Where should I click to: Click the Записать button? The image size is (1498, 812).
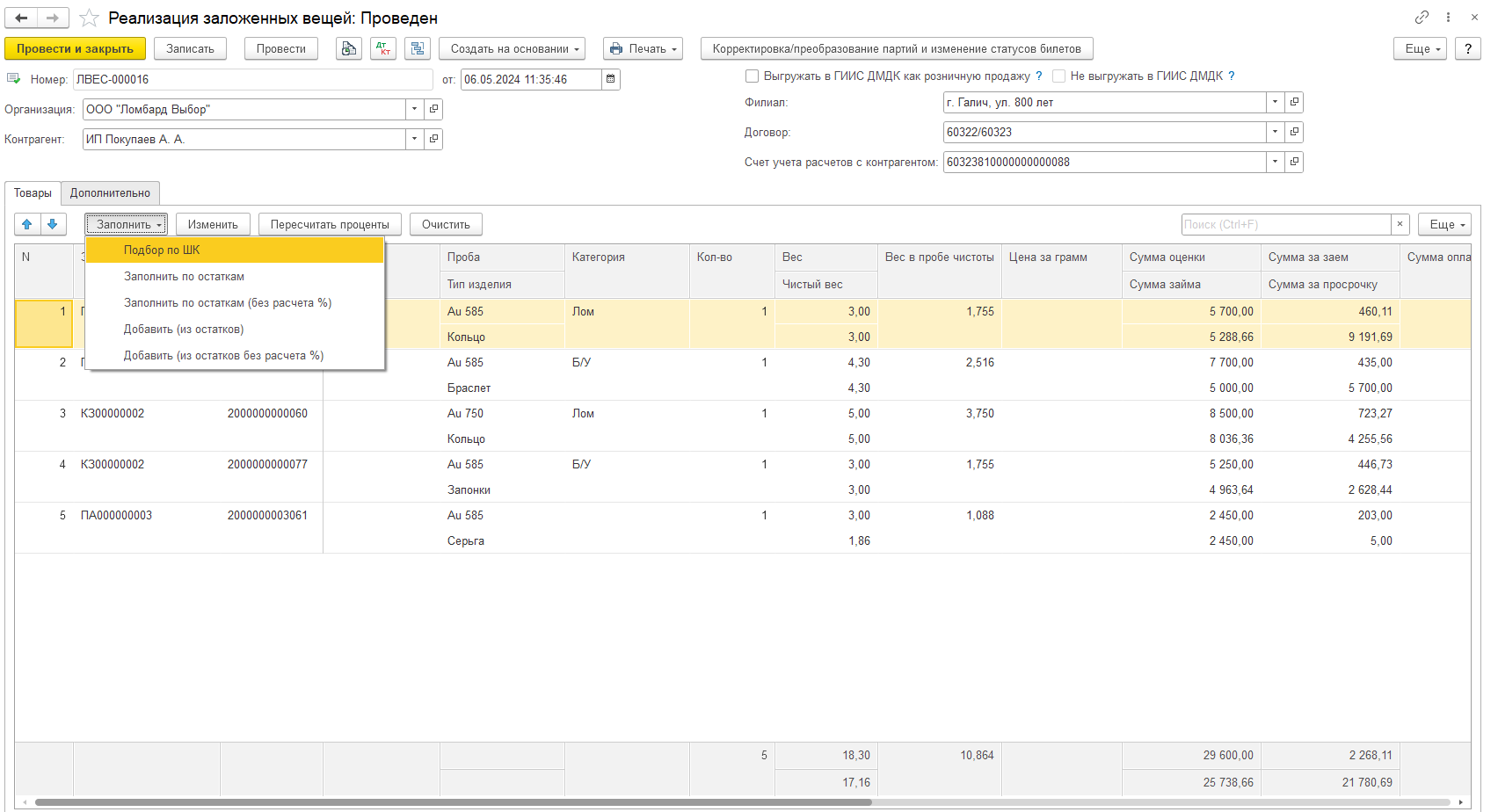coord(190,48)
